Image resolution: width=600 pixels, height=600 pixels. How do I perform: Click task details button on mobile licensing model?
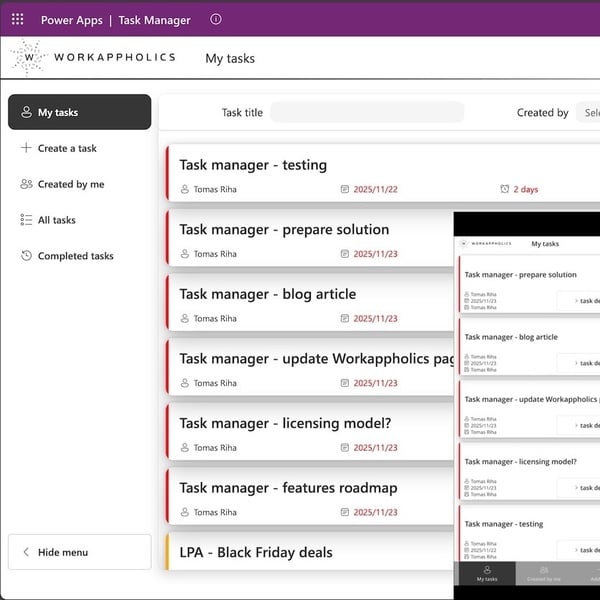[579, 488]
